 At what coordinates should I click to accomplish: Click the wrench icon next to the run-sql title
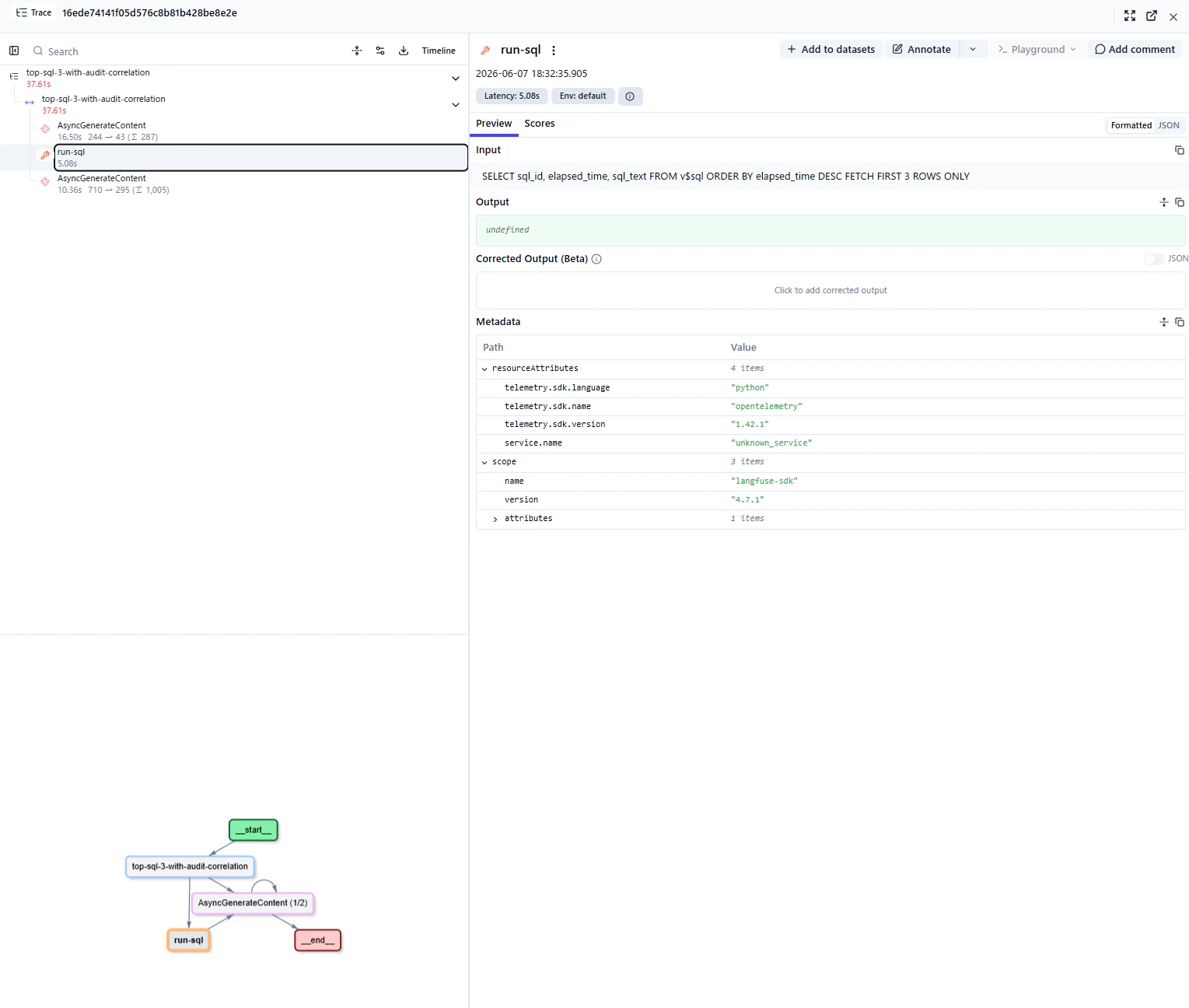(485, 50)
